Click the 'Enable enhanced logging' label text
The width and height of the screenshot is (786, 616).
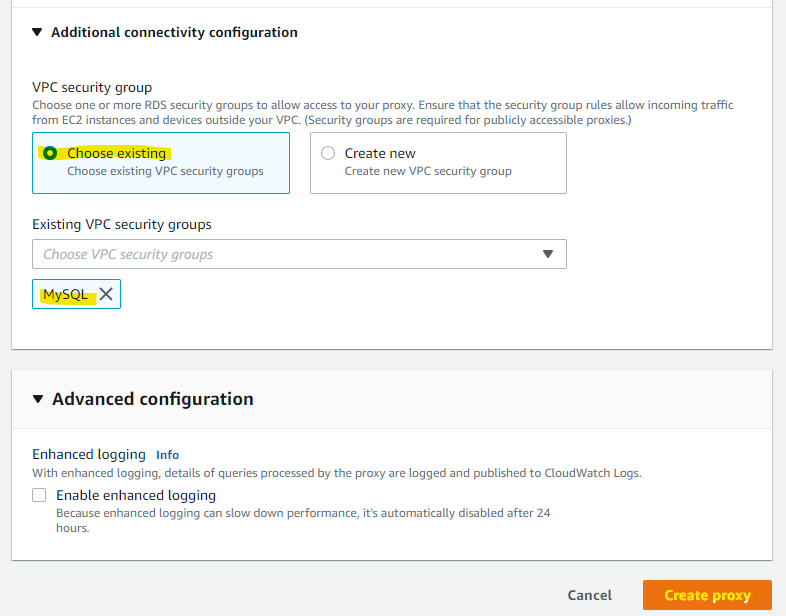pos(136,495)
